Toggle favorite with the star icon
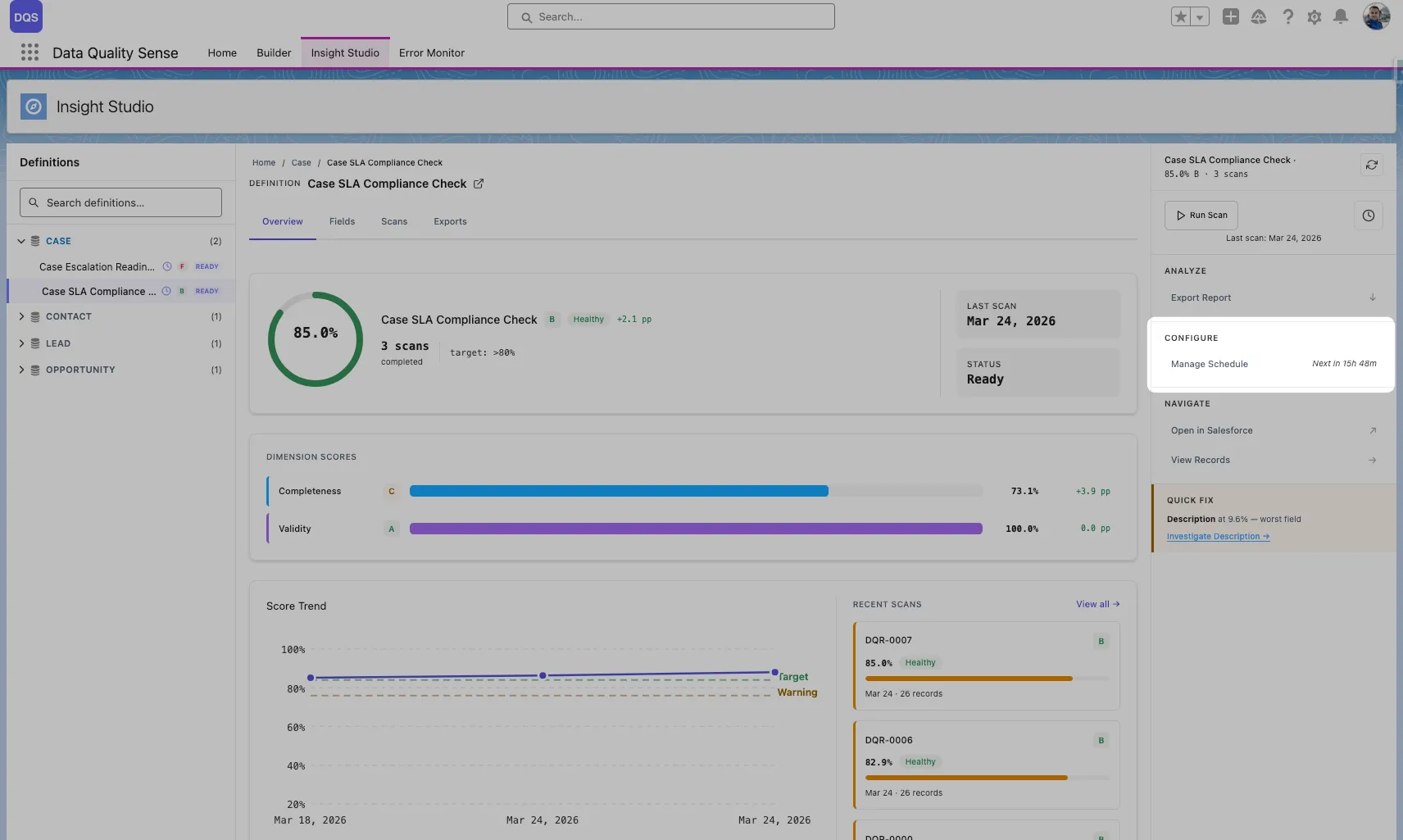This screenshot has width=1403, height=840. coord(1180,16)
